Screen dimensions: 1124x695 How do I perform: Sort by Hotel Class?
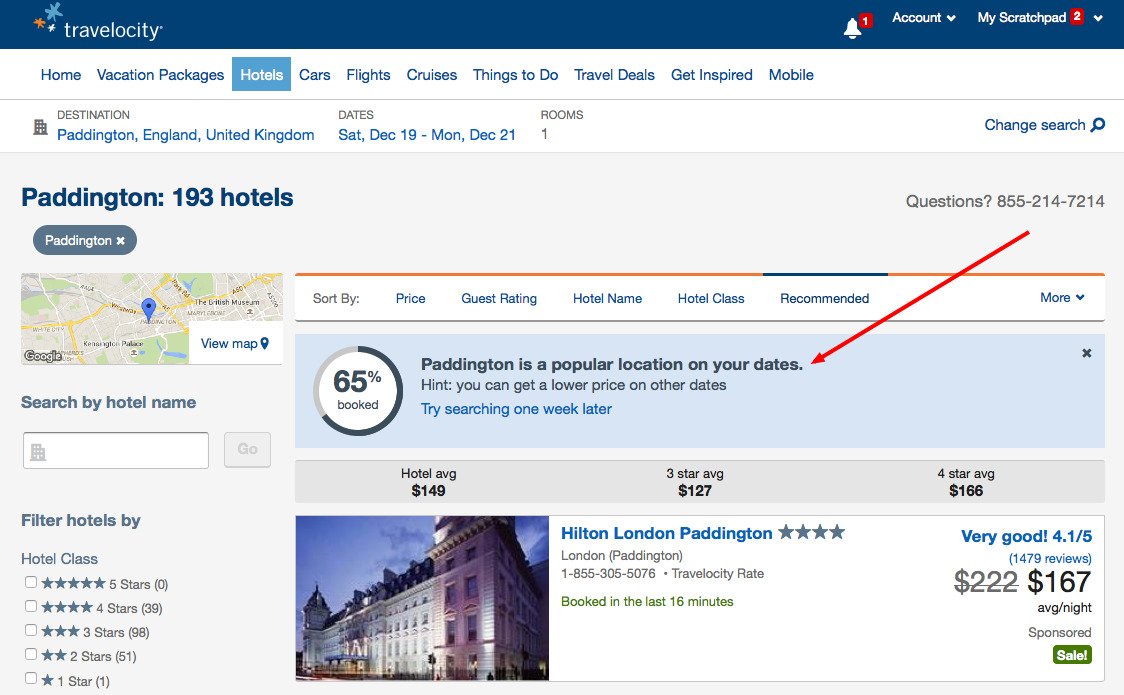click(x=711, y=298)
